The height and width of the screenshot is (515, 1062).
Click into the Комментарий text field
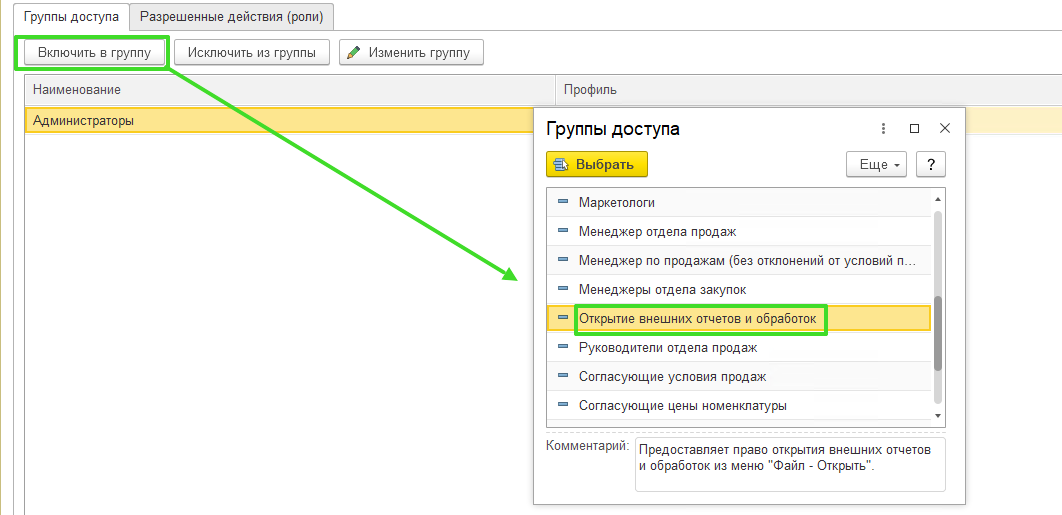click(x=790, y=464)
